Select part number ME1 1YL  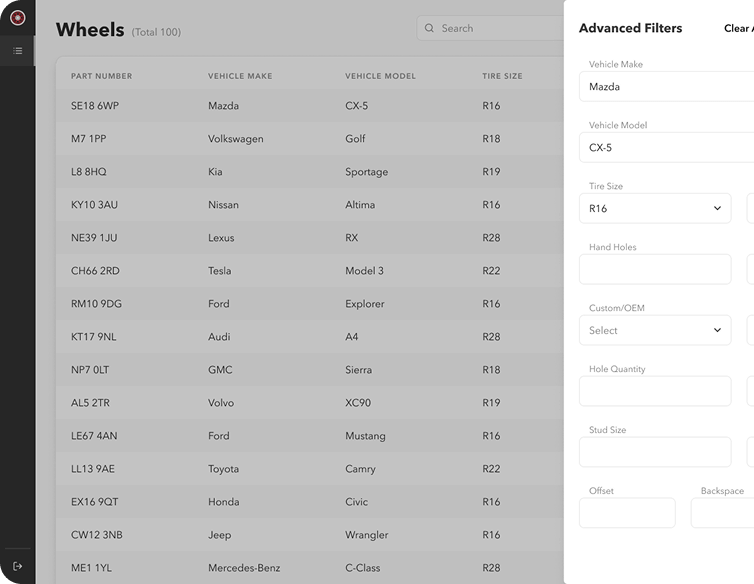(91, 568)
